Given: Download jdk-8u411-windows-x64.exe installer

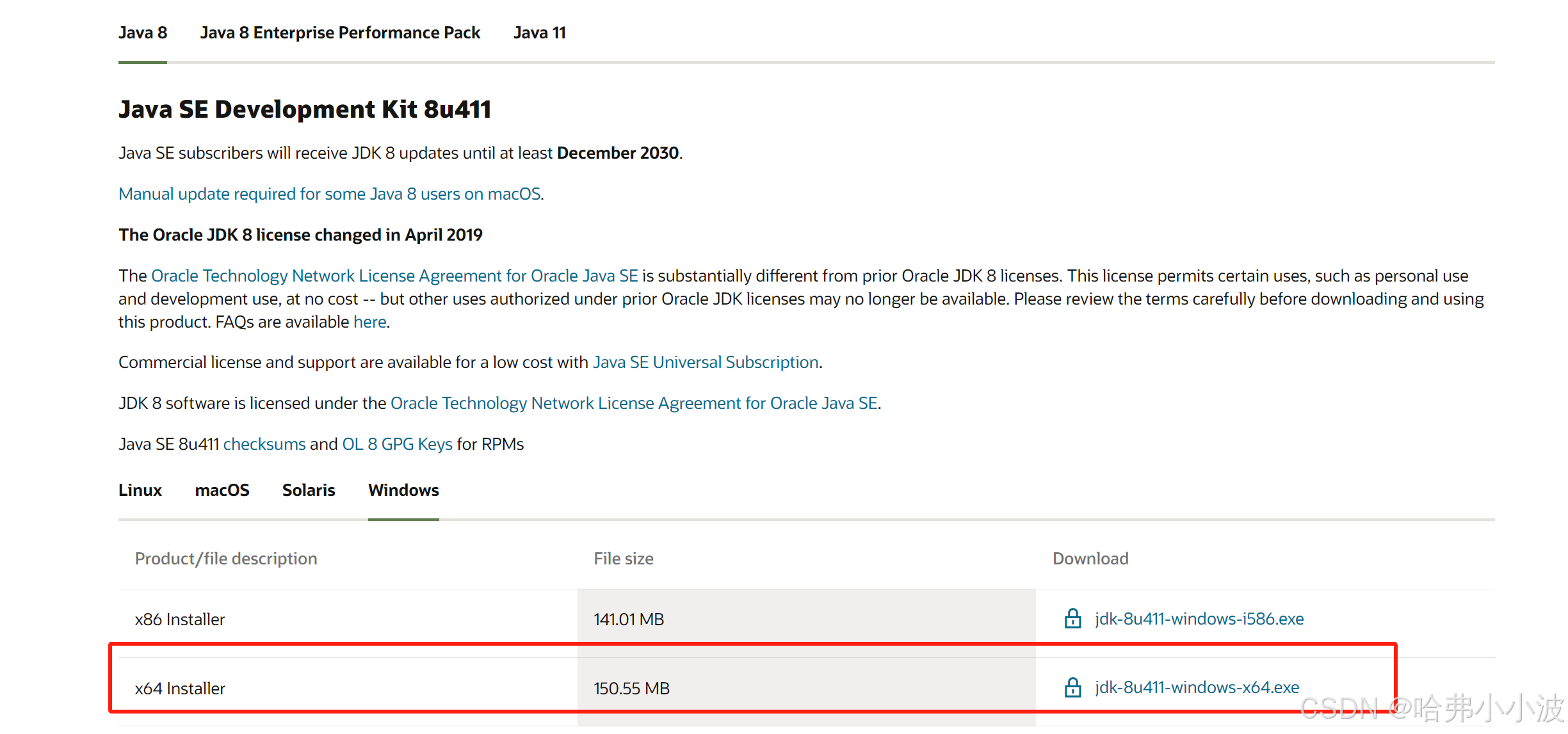Looking at the screenshot, I should [1196, 687].
